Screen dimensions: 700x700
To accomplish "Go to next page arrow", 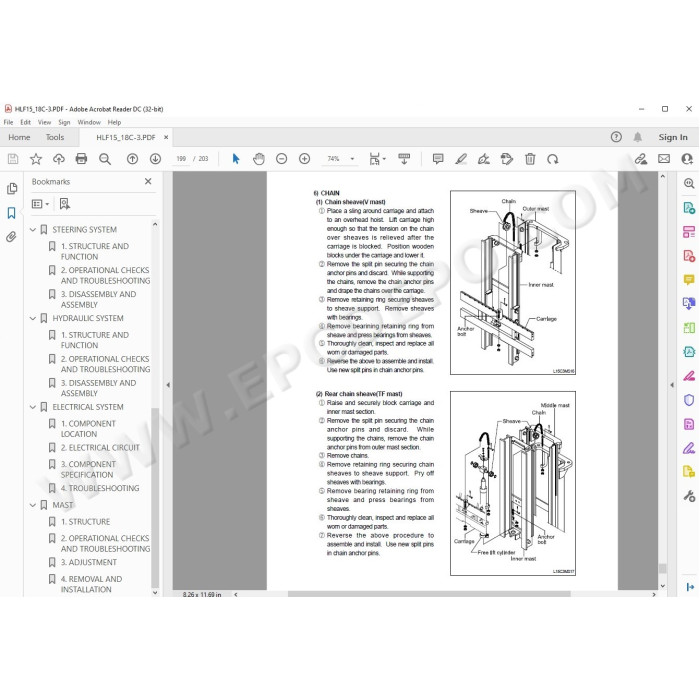I will pyautogui.click(x=155, y=159).
